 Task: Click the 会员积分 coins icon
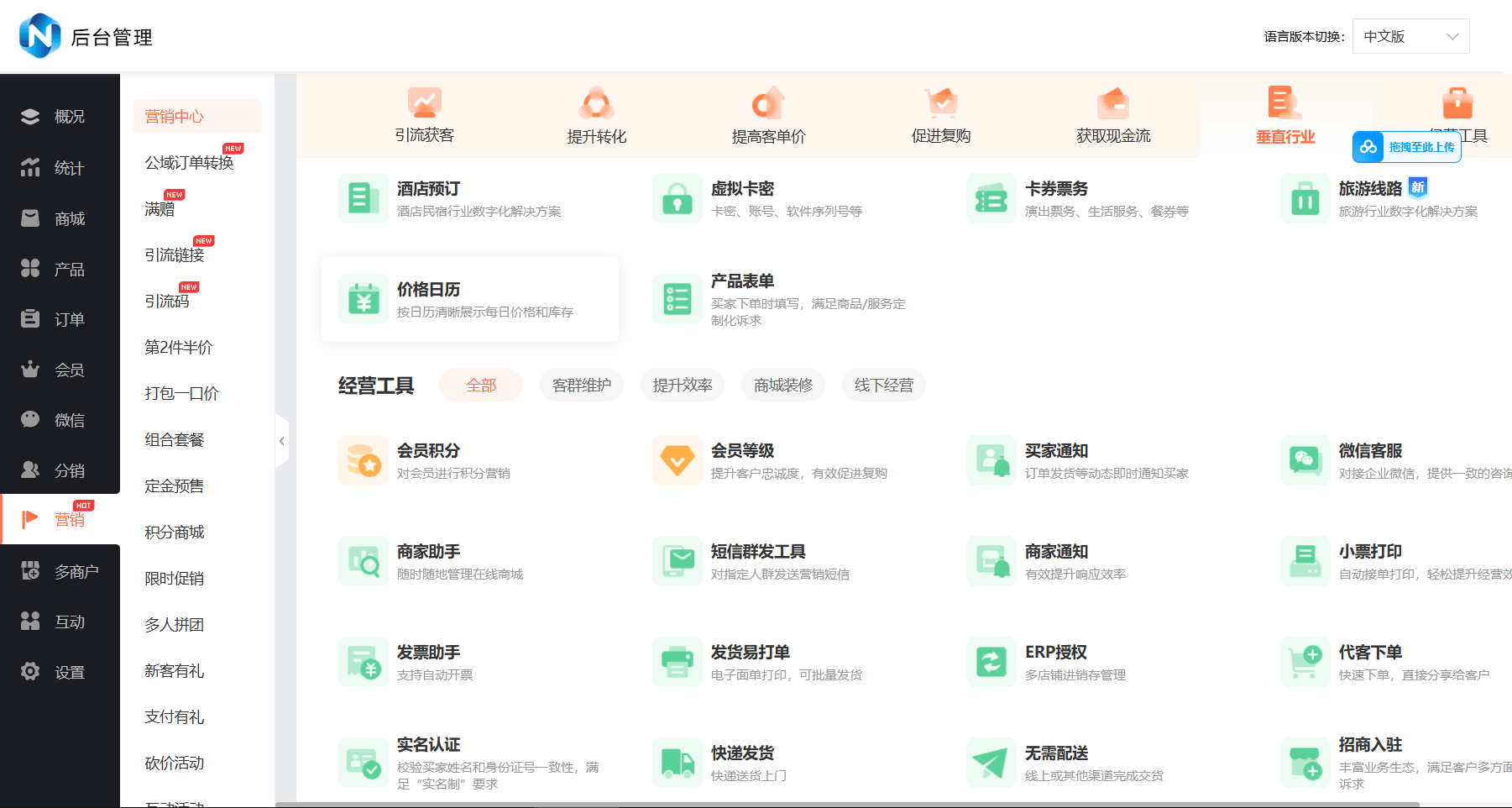coord(363,460)
